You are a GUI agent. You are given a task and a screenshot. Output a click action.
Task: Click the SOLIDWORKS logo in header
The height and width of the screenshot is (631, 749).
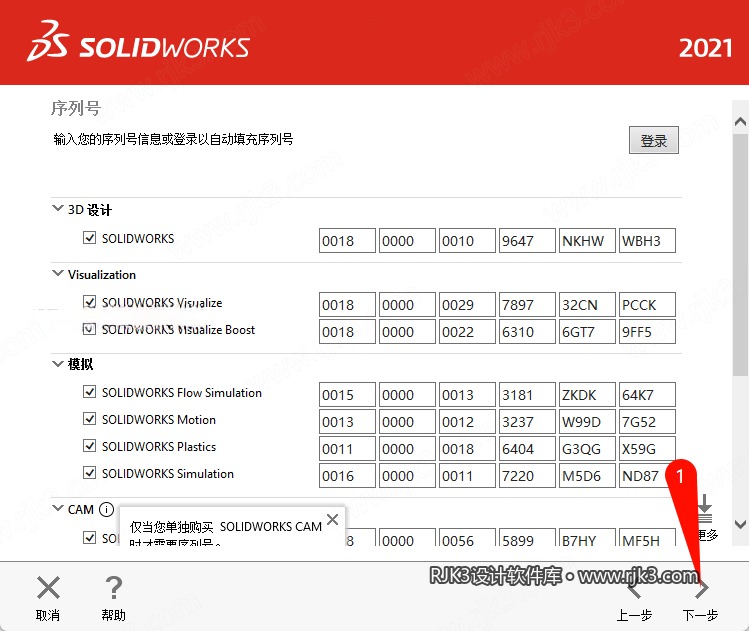[138, 41]
